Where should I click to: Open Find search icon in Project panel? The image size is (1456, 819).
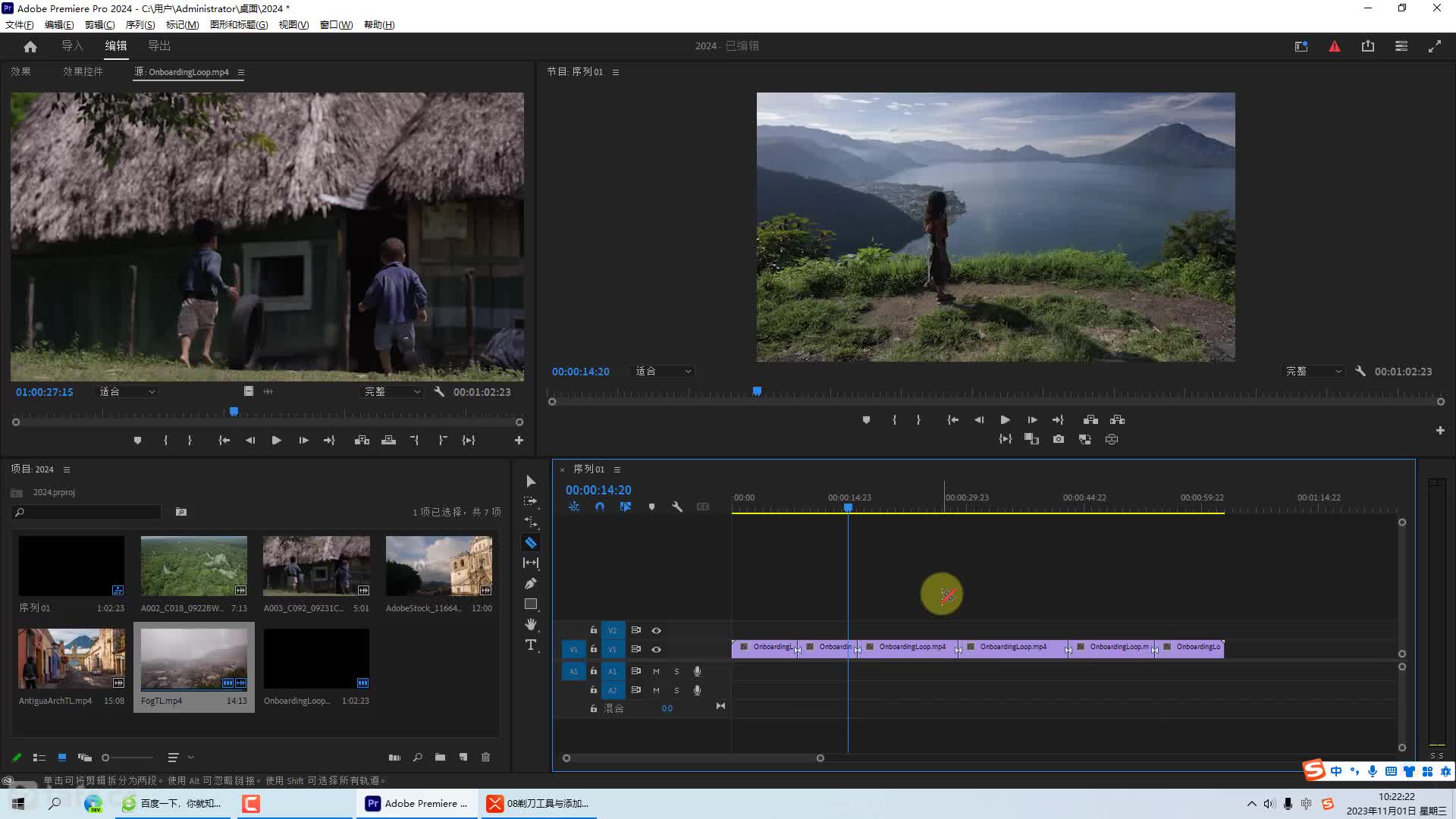coord(417,757)
